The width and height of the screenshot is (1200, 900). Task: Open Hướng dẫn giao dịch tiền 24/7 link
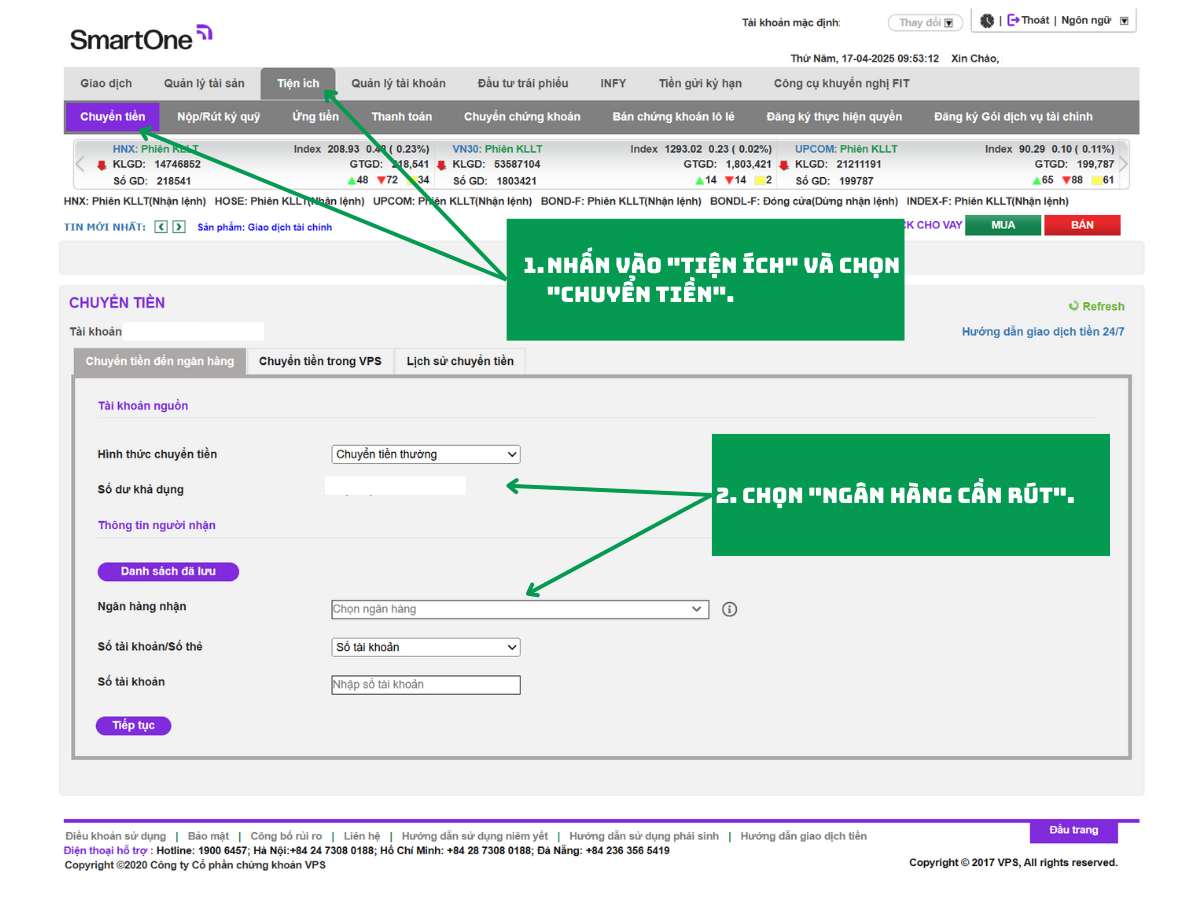pos(1043,332)
